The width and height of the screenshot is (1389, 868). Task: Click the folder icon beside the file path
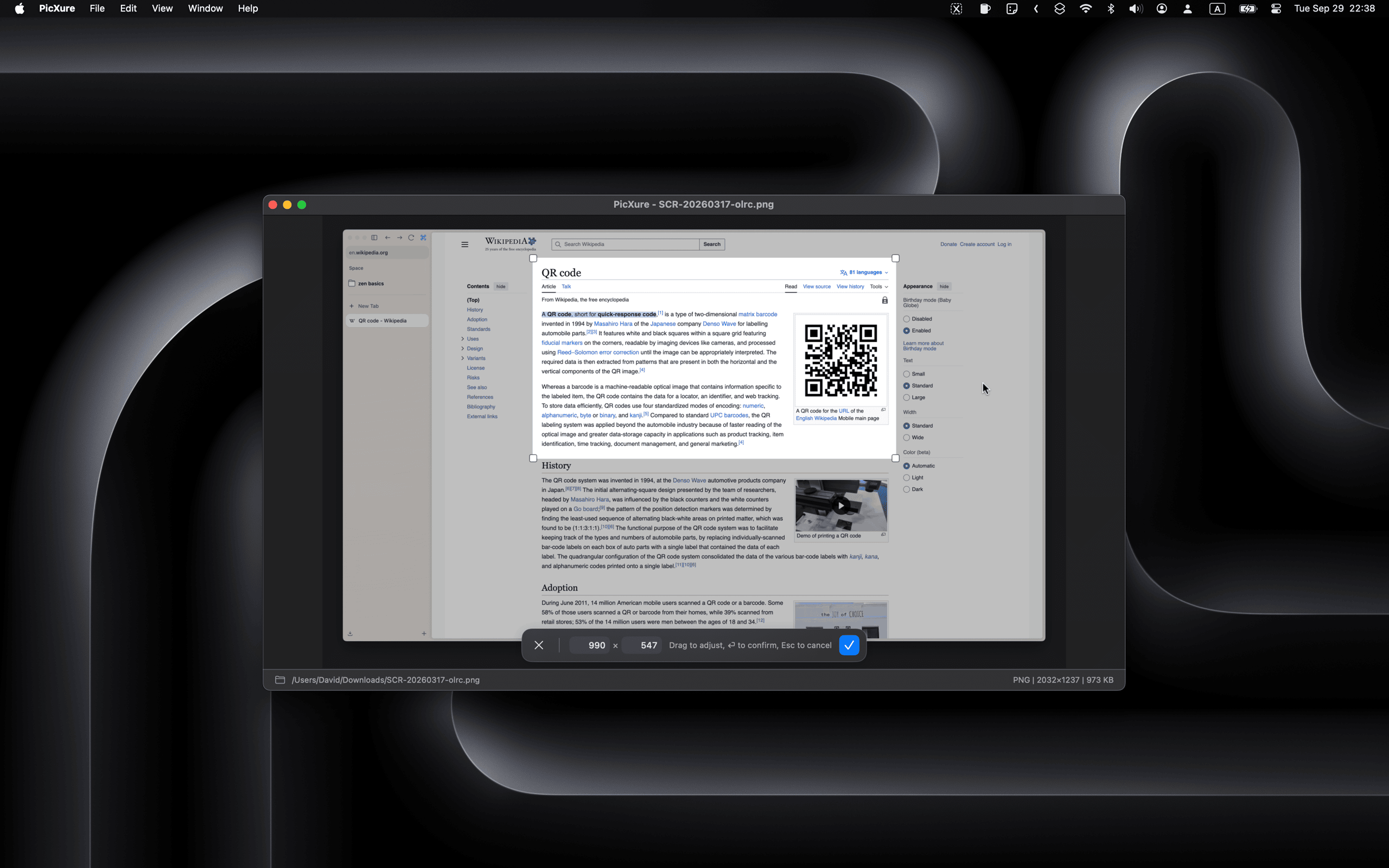[280, 680]
